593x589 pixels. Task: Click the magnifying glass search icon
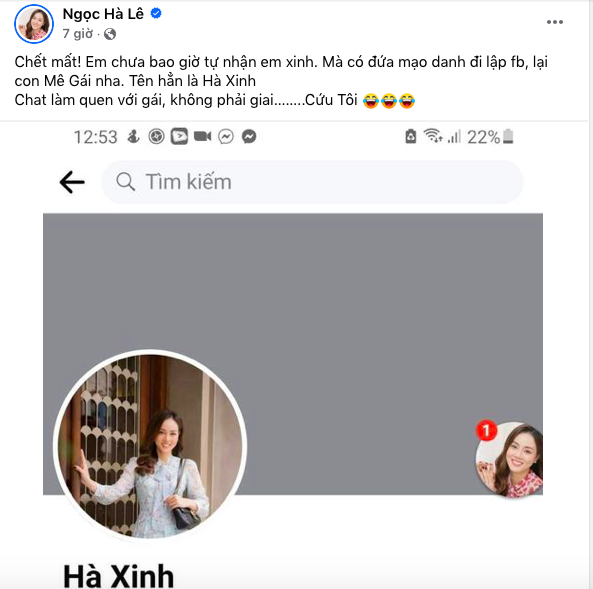coord(126,182)
